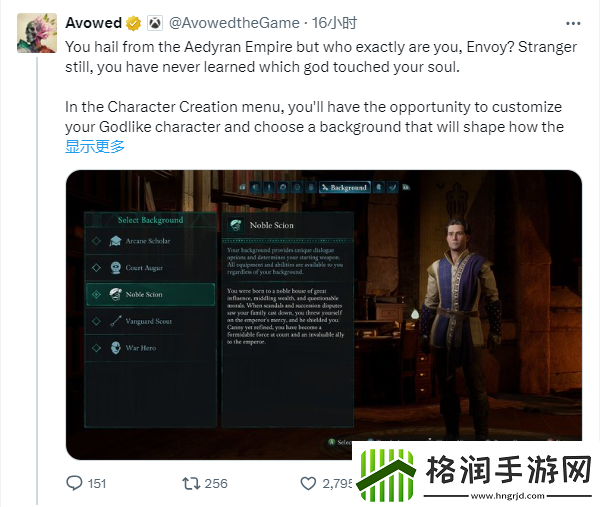Open the tweet's three-dot more menu
This screenshot has height=507, width=602.
coord(573,24)
